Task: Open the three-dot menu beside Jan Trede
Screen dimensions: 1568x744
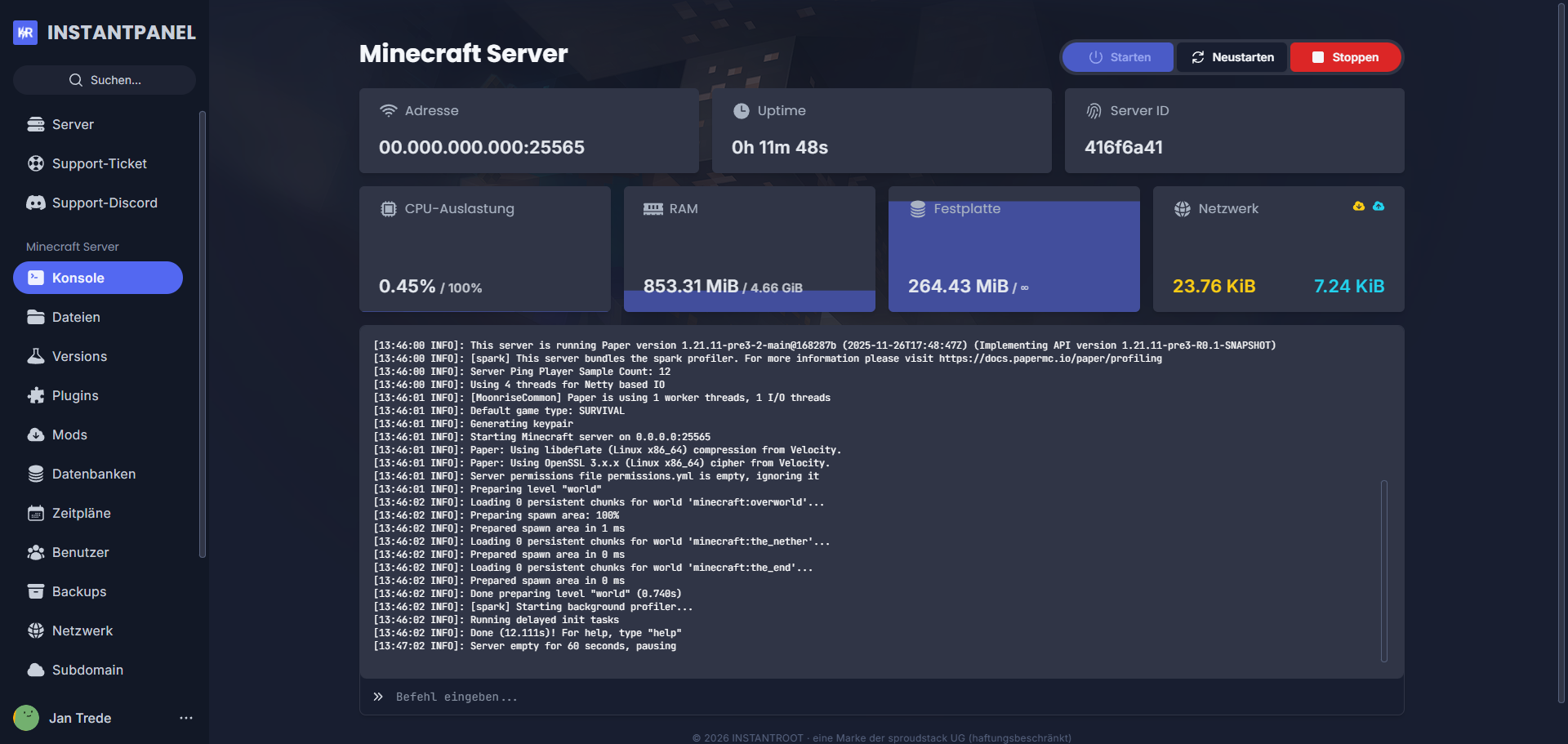Action: pos(186,718)
